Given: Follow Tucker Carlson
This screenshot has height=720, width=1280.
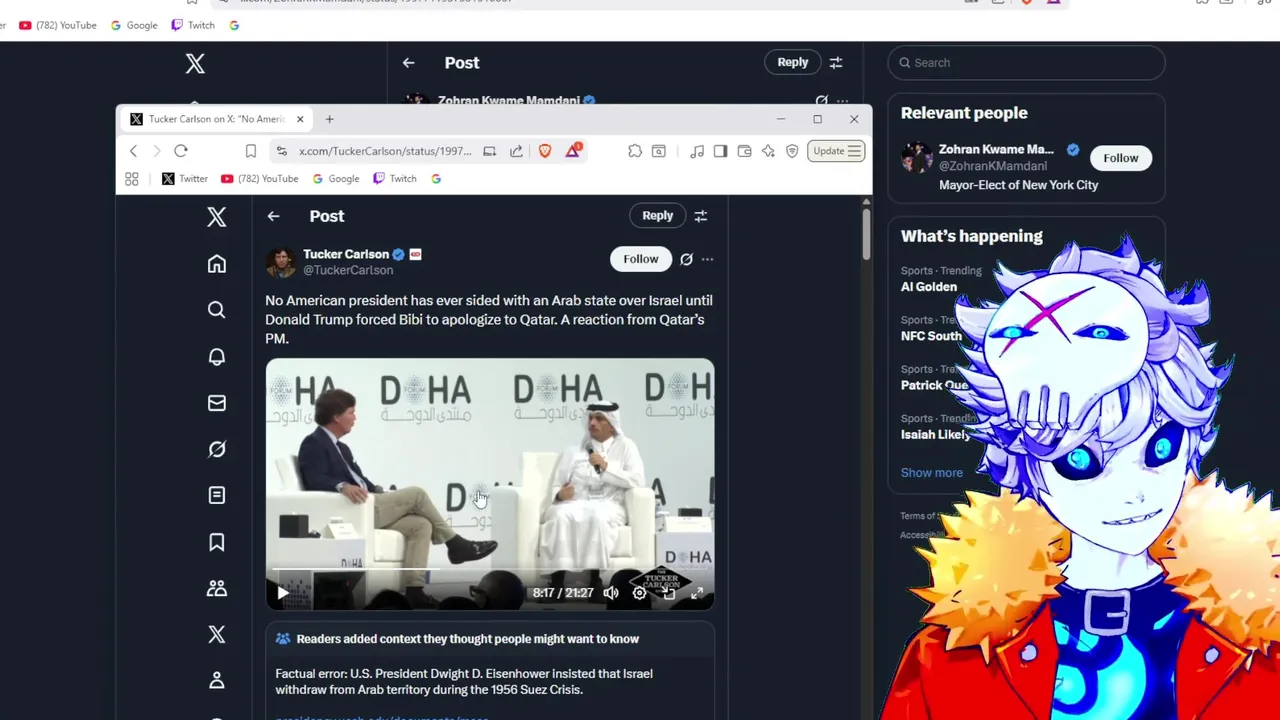Looking at the screenshot, I should (641, 259).
